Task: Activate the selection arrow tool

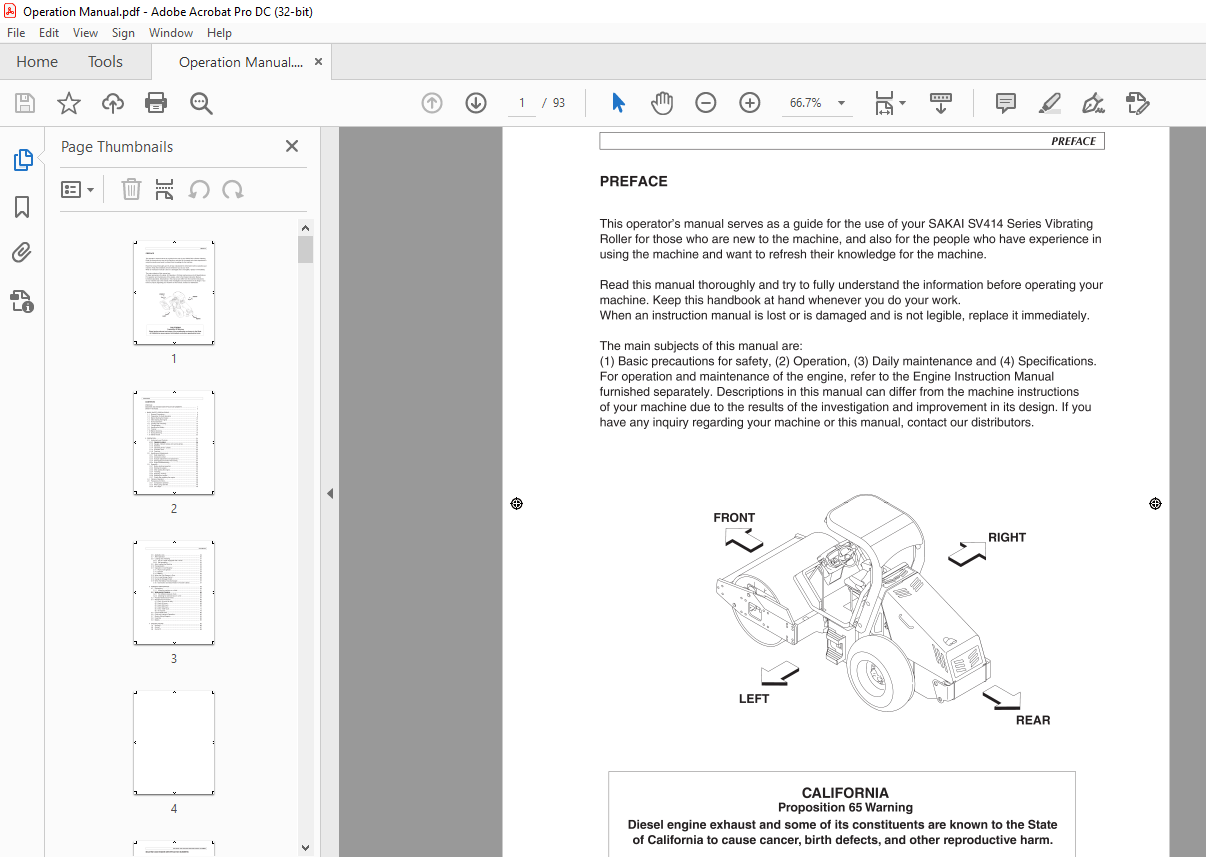Action: pos(618,103)
